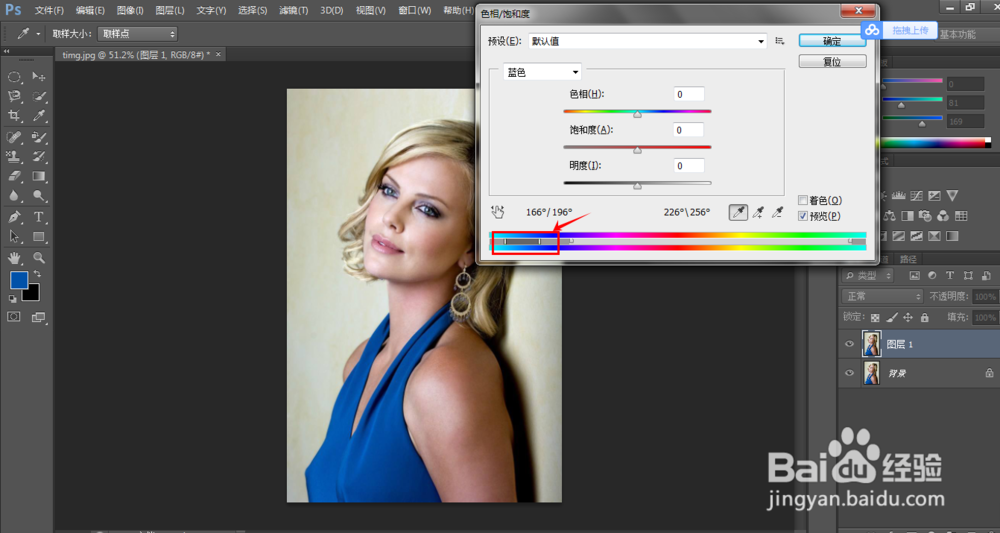Image resolution: width=1000 pixels, height=533 pixels.
Task: Choose the Type tool
Action: (39, 217)
